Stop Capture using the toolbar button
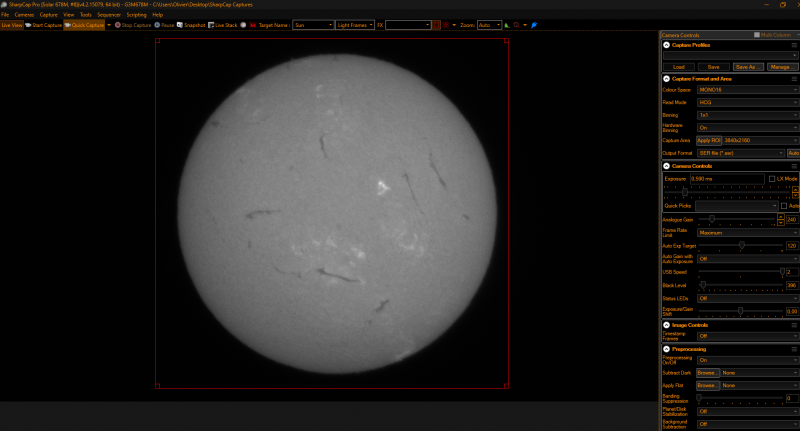The height and width of the screenshot is (431, 800). pos(133,25)
